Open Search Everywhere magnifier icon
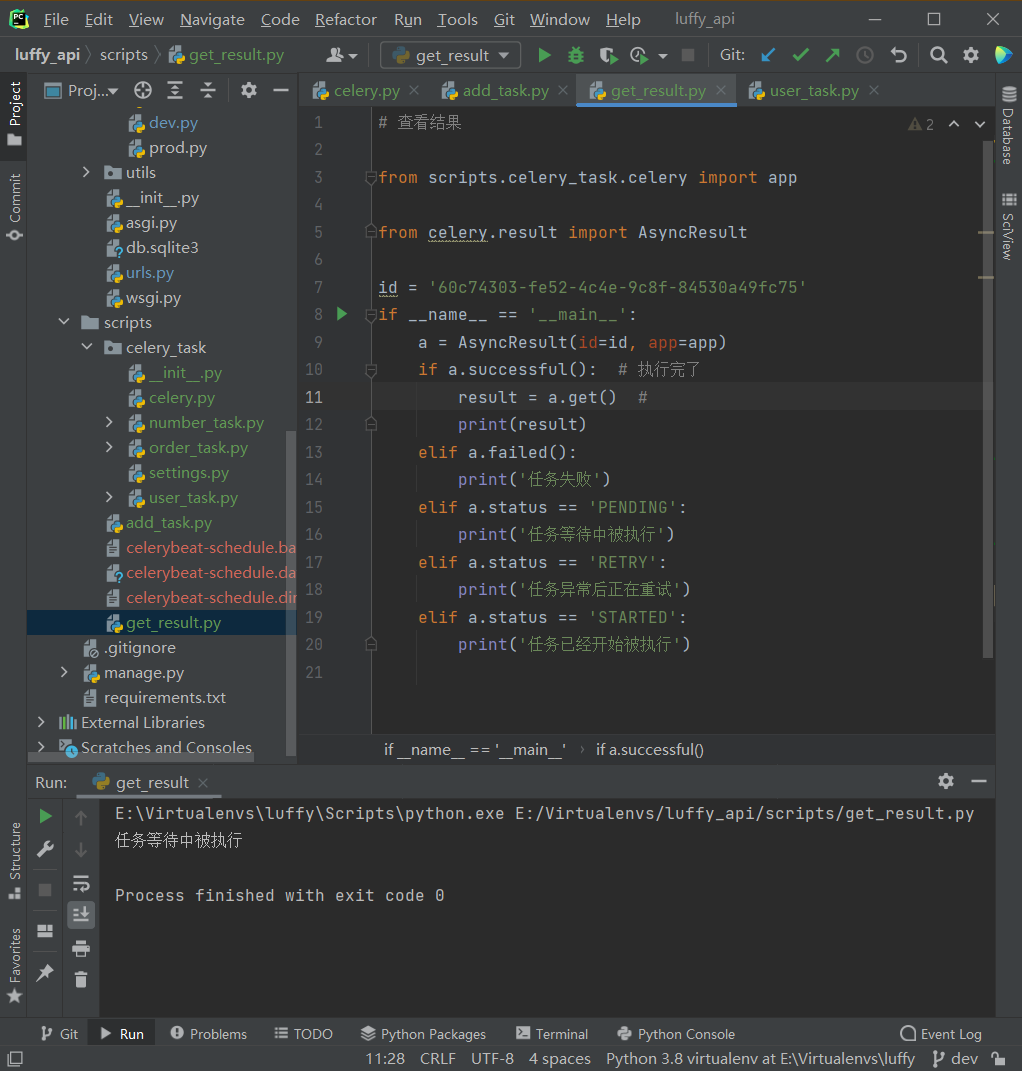 pos(938,55)
